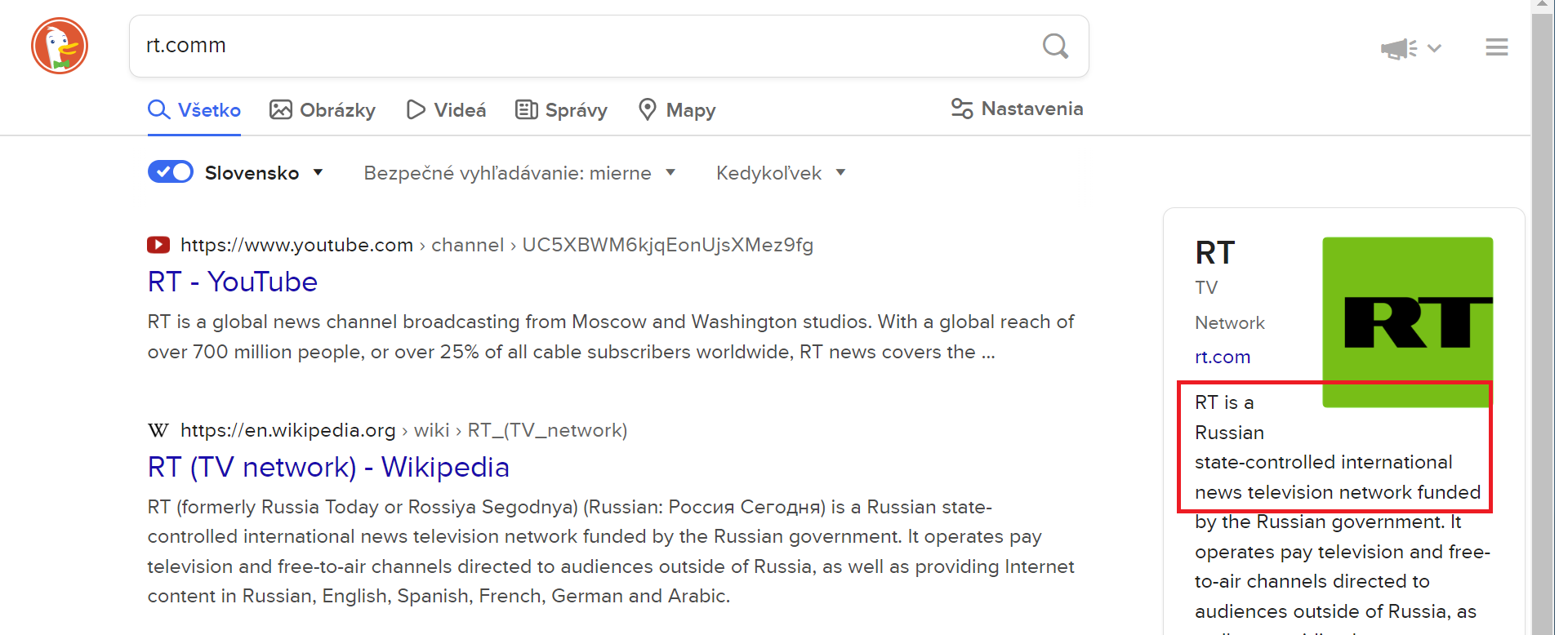Click the DuckDuckGo duck logo
The width and height of the screenshot is (1568, 635).
point(60,46)
